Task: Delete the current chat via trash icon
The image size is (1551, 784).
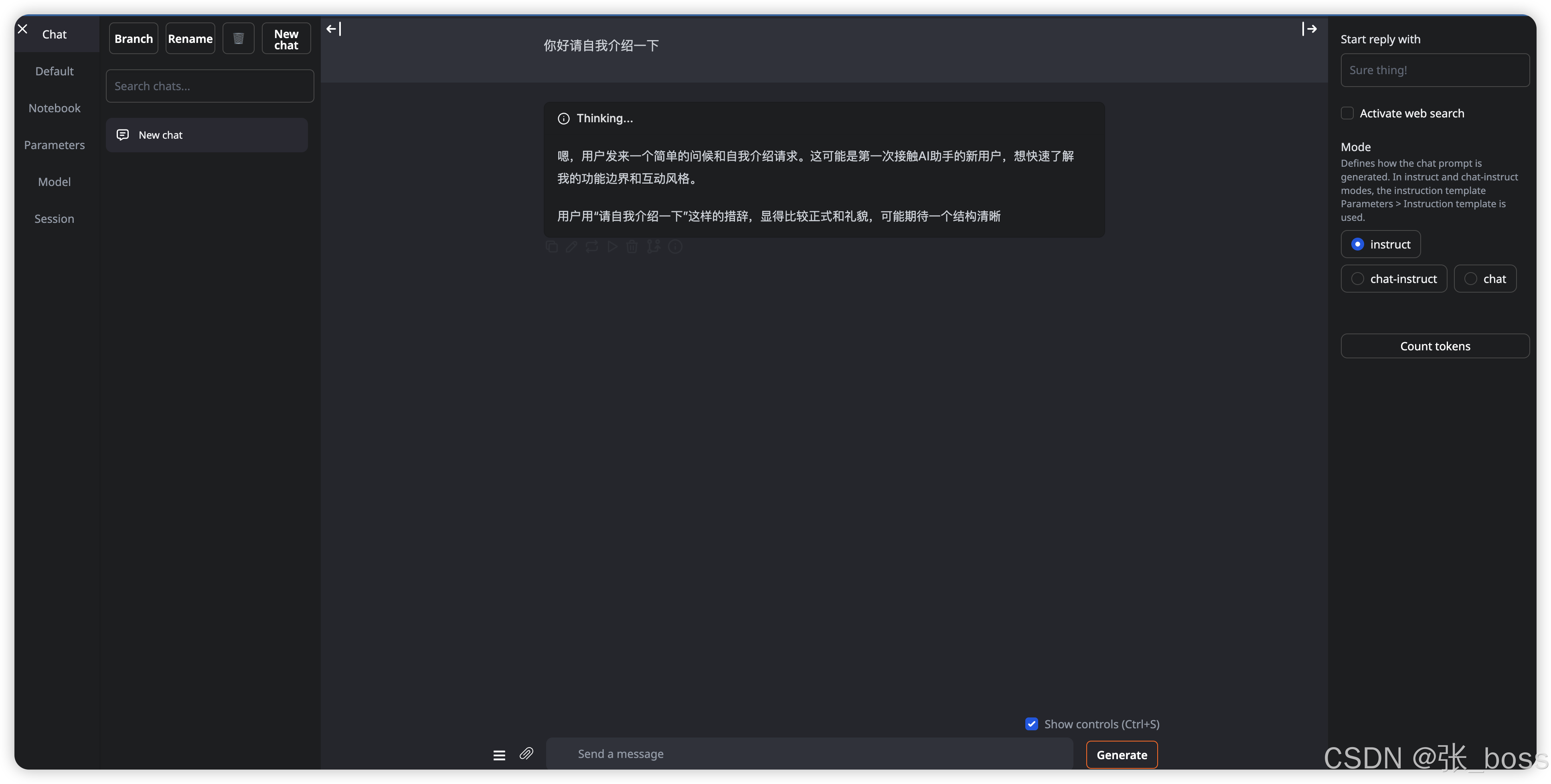Action: tap(239, 38)
